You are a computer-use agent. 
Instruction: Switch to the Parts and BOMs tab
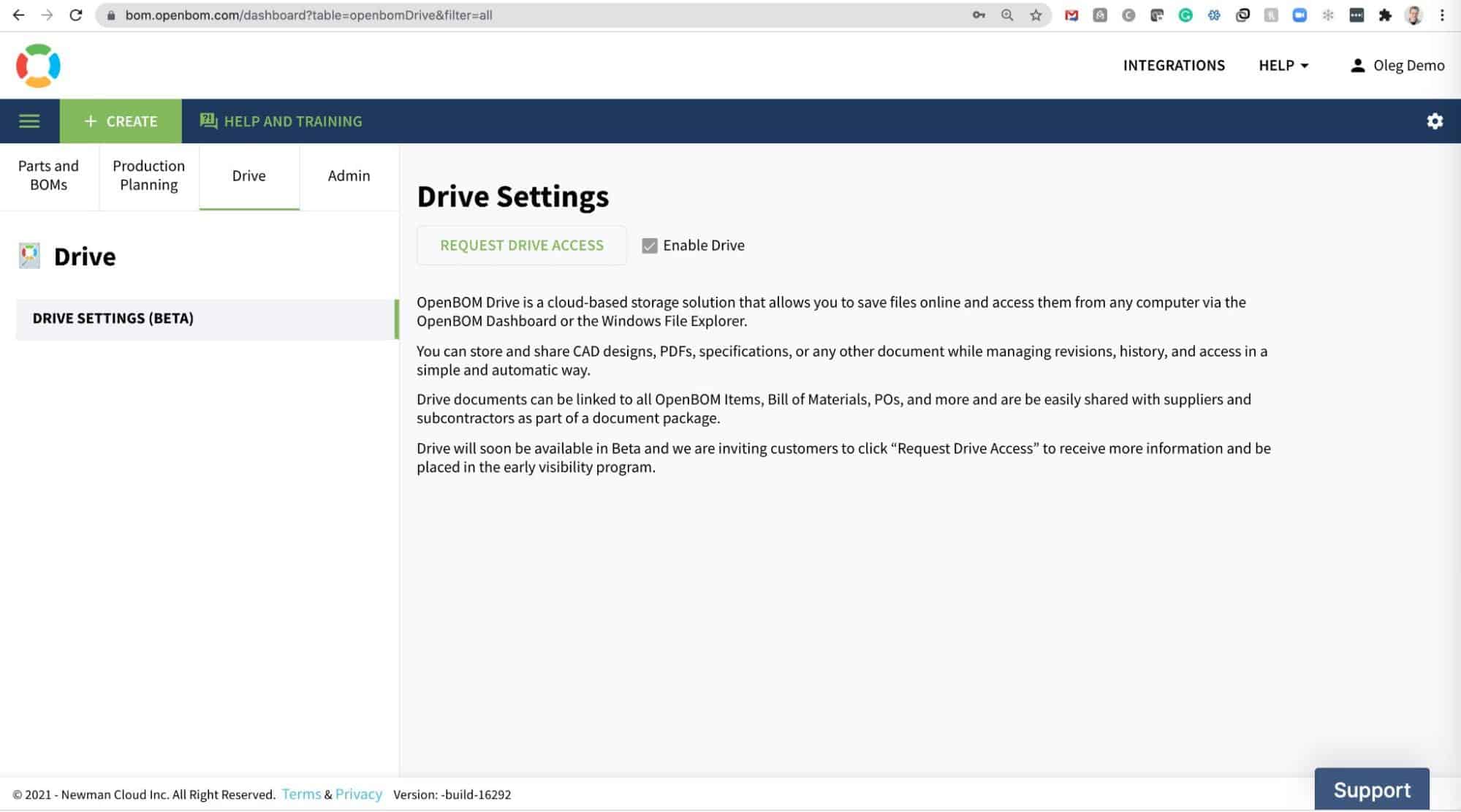pos(49,175)
